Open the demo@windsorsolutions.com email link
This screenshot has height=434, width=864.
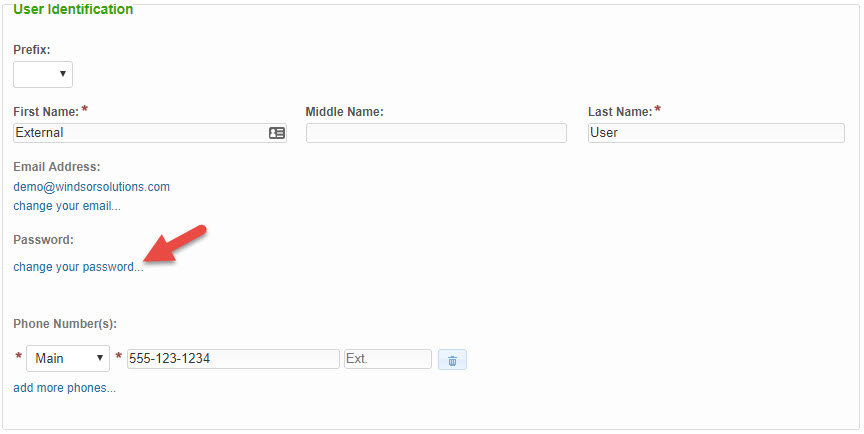coord(91,187)
